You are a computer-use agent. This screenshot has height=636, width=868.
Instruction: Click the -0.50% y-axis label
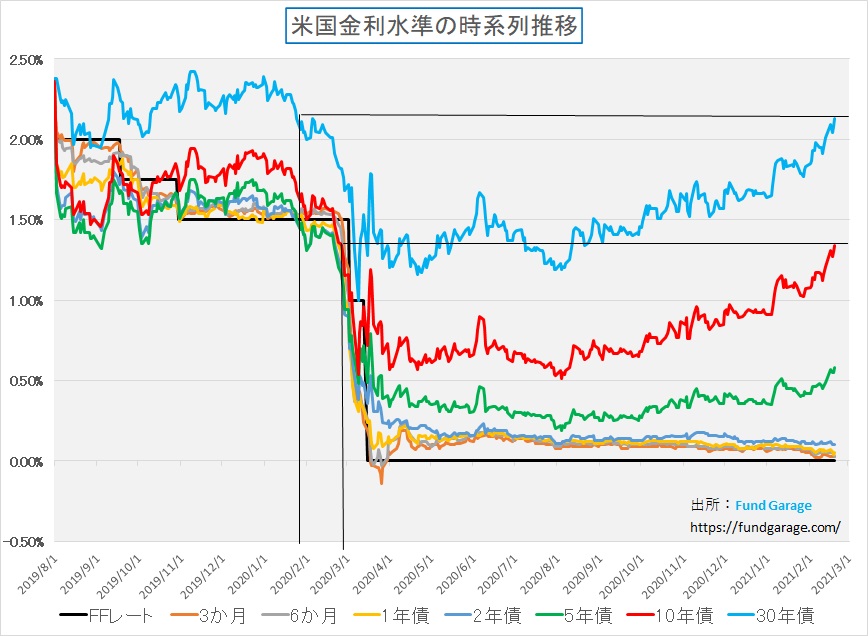[x=24, y=542]
